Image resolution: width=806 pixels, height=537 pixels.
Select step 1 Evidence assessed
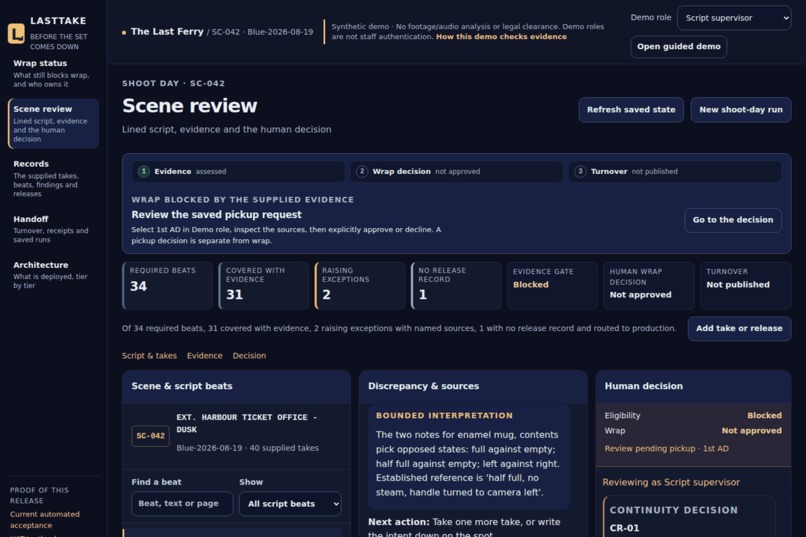click(x=238, y=172)
